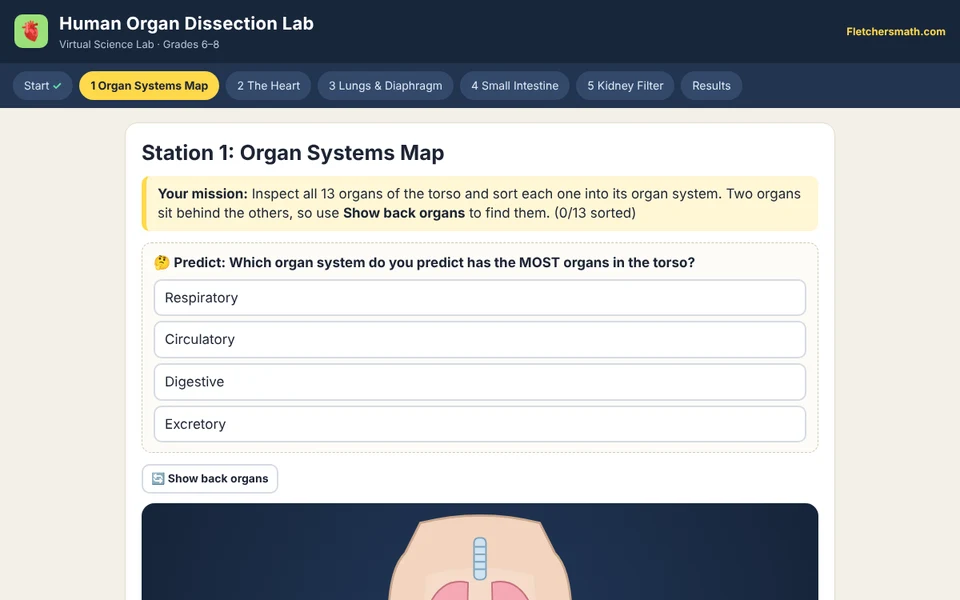
Task: Select the 1 Organ Systems Map tab
Action: pos(149,86)
